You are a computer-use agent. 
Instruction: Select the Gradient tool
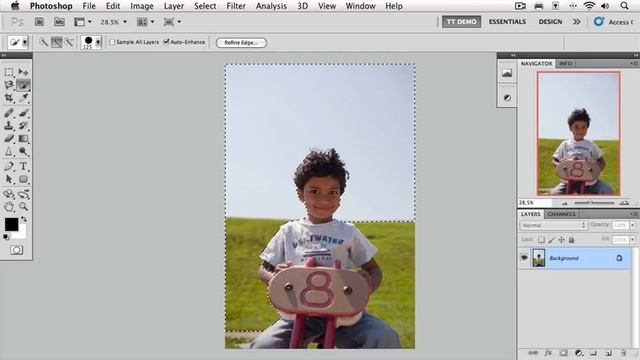(23, 139)
